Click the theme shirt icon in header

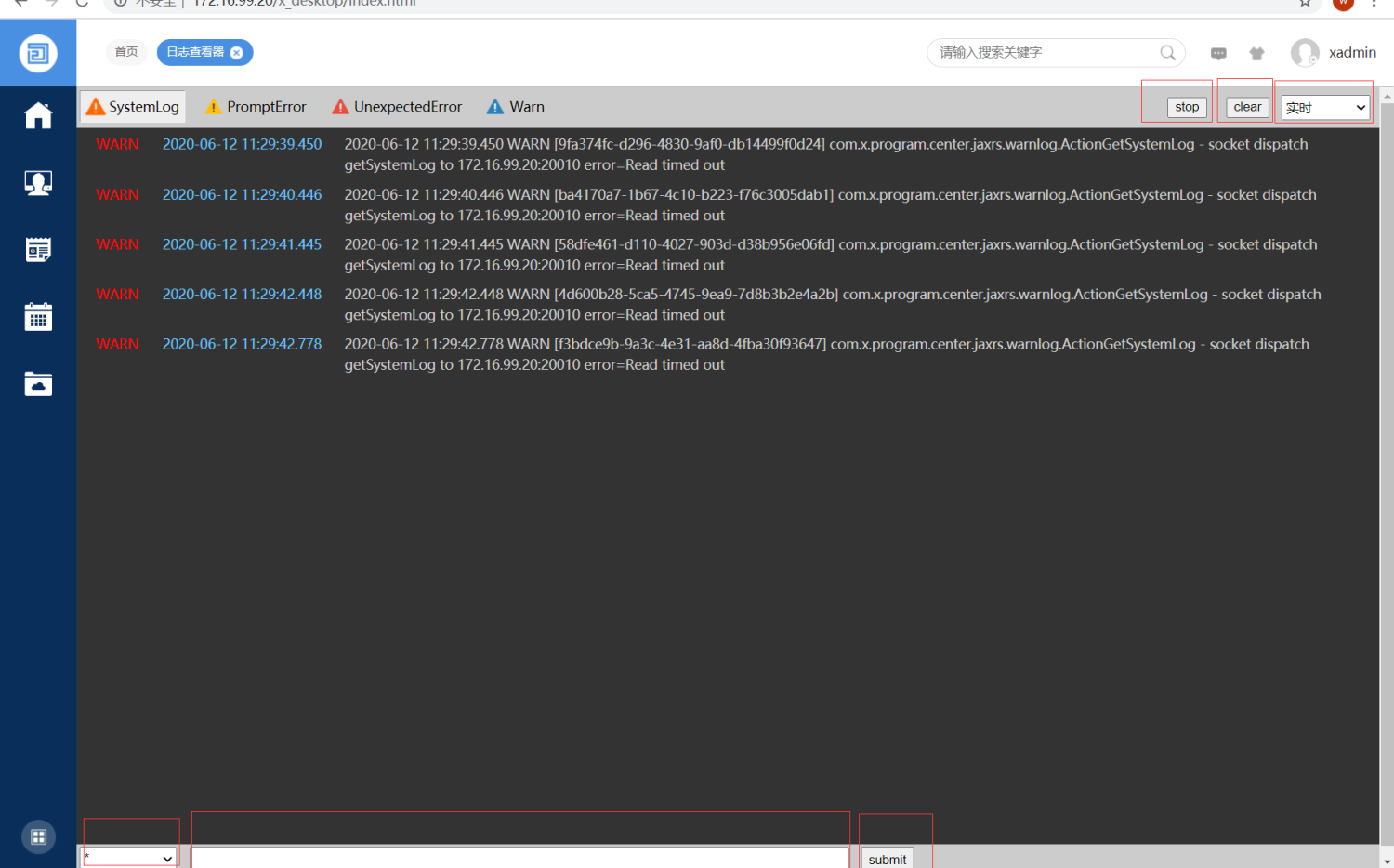(1256, 53)
